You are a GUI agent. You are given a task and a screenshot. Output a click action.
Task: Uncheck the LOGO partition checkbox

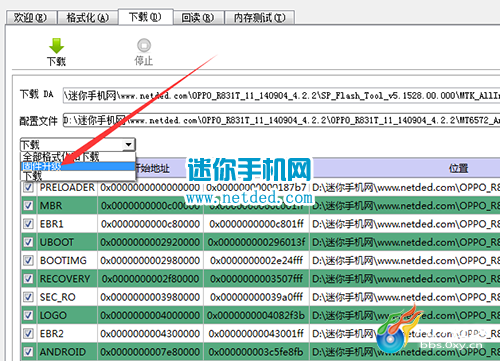28,315
